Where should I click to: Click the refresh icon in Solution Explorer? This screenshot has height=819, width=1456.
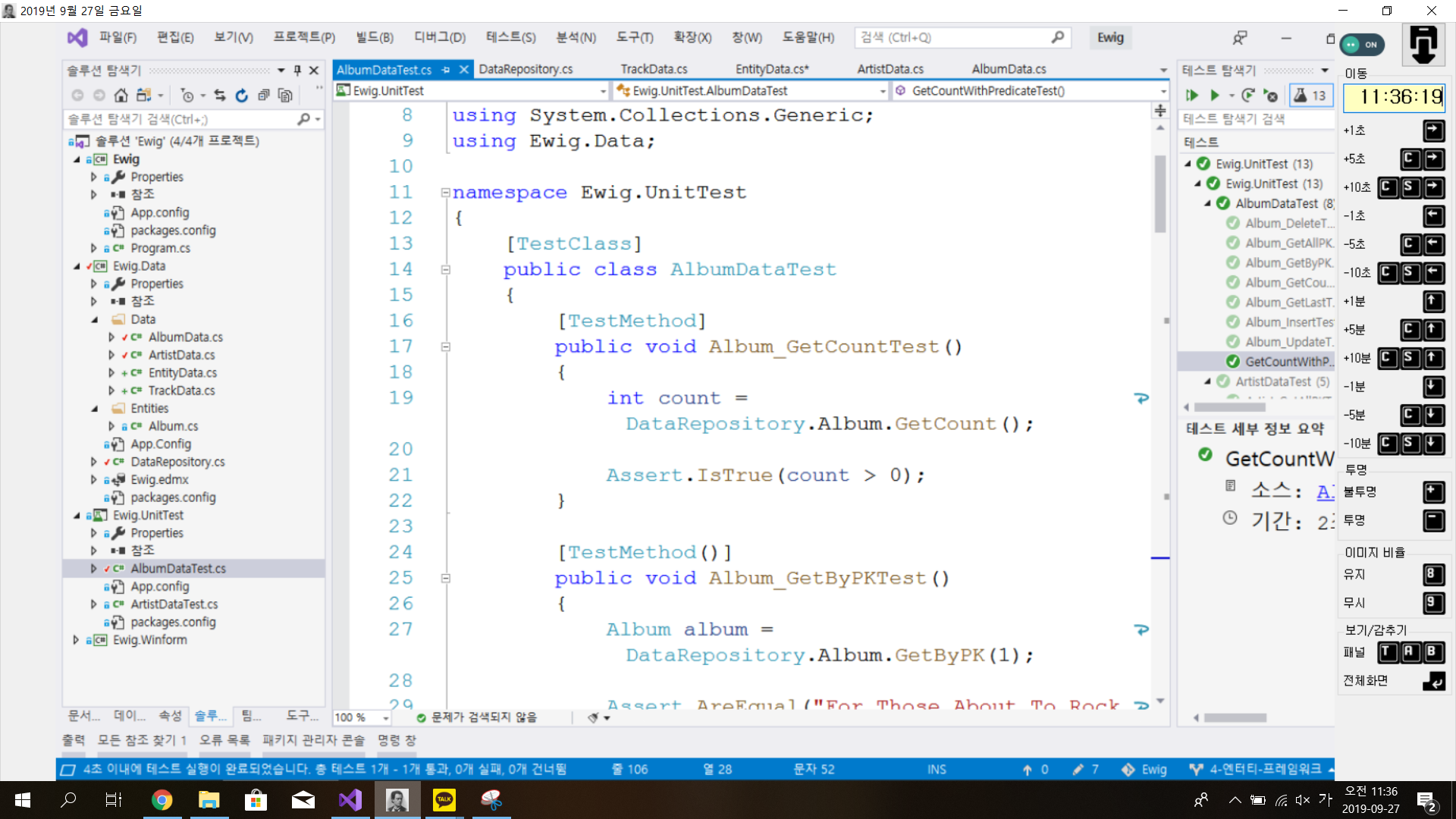(241, 96)
